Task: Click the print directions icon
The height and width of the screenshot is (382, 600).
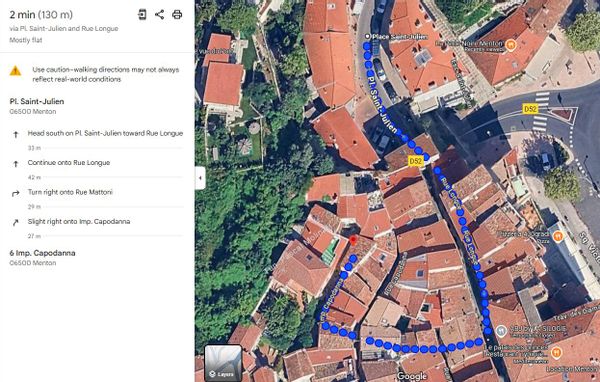Action: tap(177, 15)
